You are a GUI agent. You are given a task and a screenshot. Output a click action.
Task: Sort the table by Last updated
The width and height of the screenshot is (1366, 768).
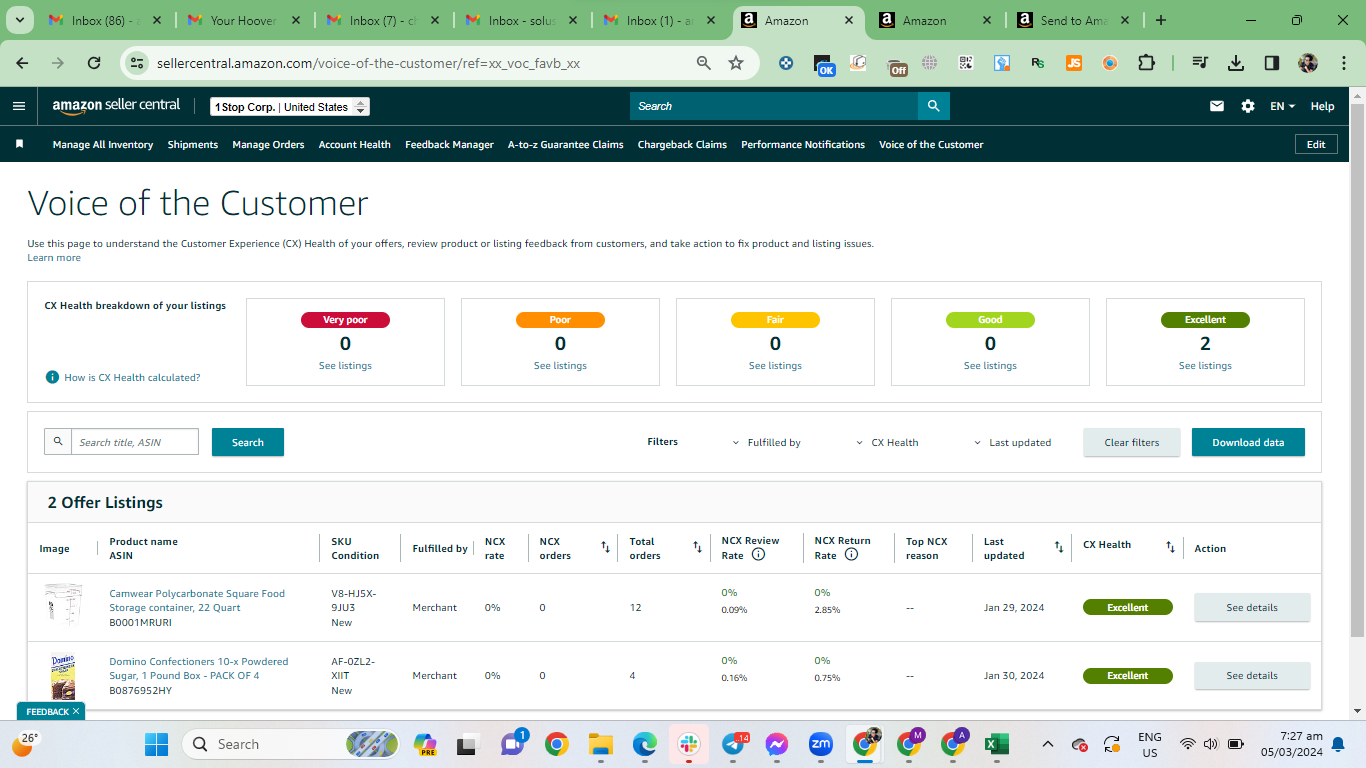pyautogui.click(x=1059, y=548)
